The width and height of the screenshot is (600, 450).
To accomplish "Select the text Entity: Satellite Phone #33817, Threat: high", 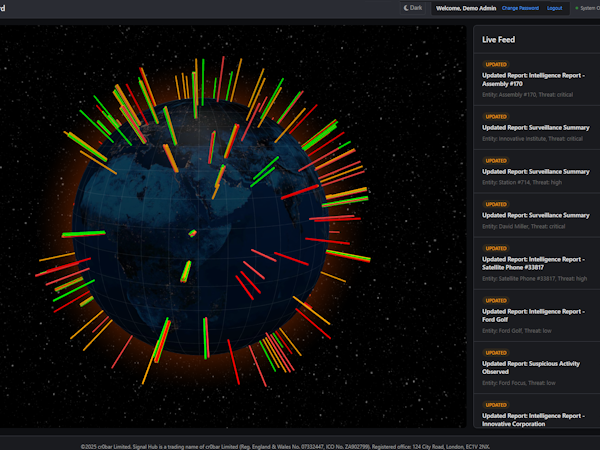I will pos(534,279).
